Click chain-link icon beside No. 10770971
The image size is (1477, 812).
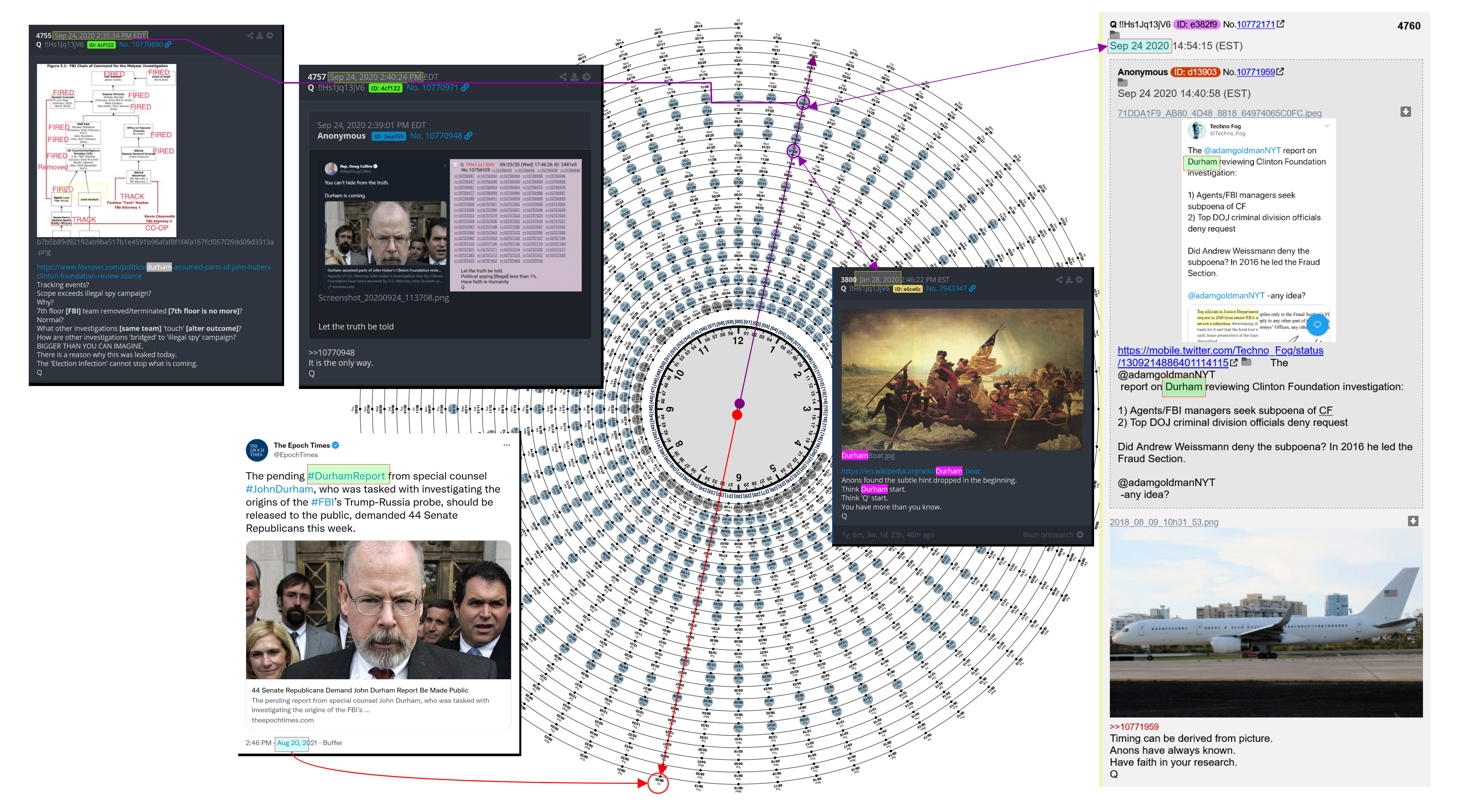[465, 88]
